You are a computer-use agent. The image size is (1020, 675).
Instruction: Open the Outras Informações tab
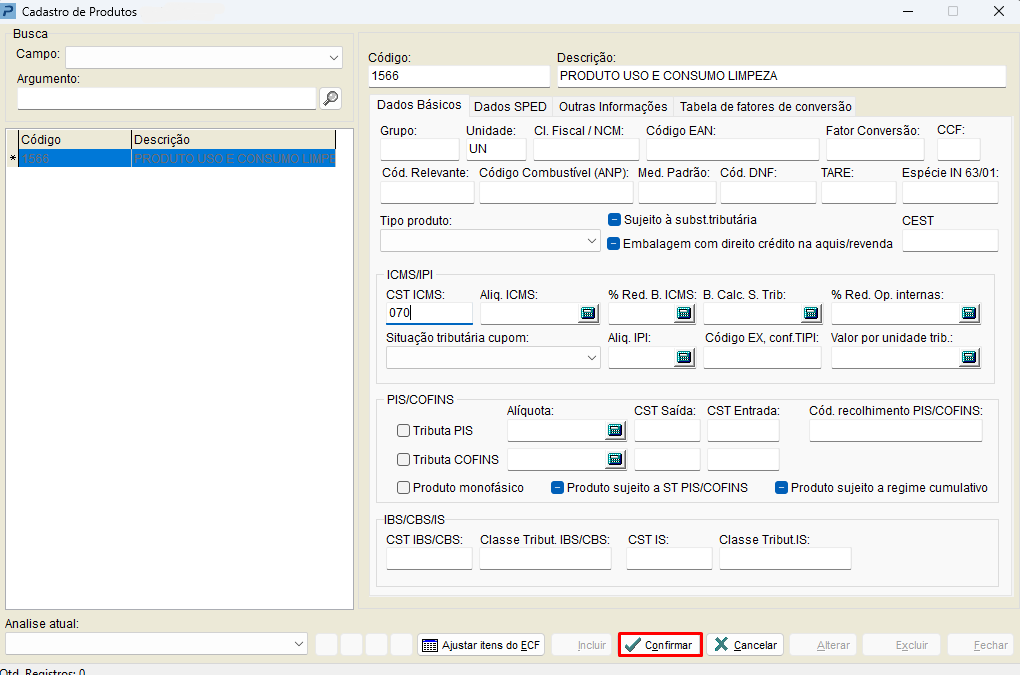coord(612,107)
